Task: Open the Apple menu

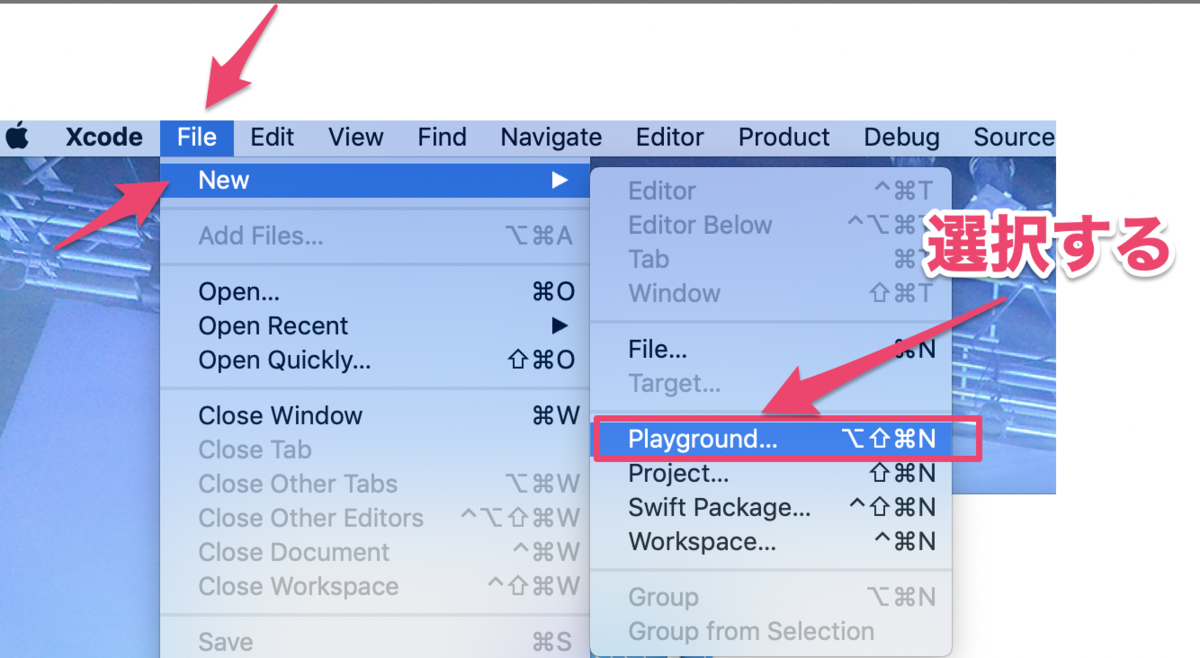Action: point(16,137)
